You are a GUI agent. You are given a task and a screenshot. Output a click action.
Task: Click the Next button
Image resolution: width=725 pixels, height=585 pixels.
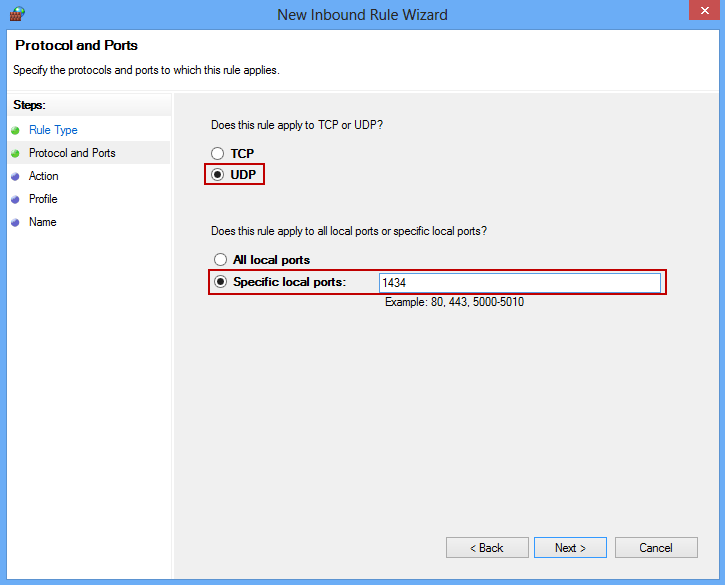[x=570, y=548]
